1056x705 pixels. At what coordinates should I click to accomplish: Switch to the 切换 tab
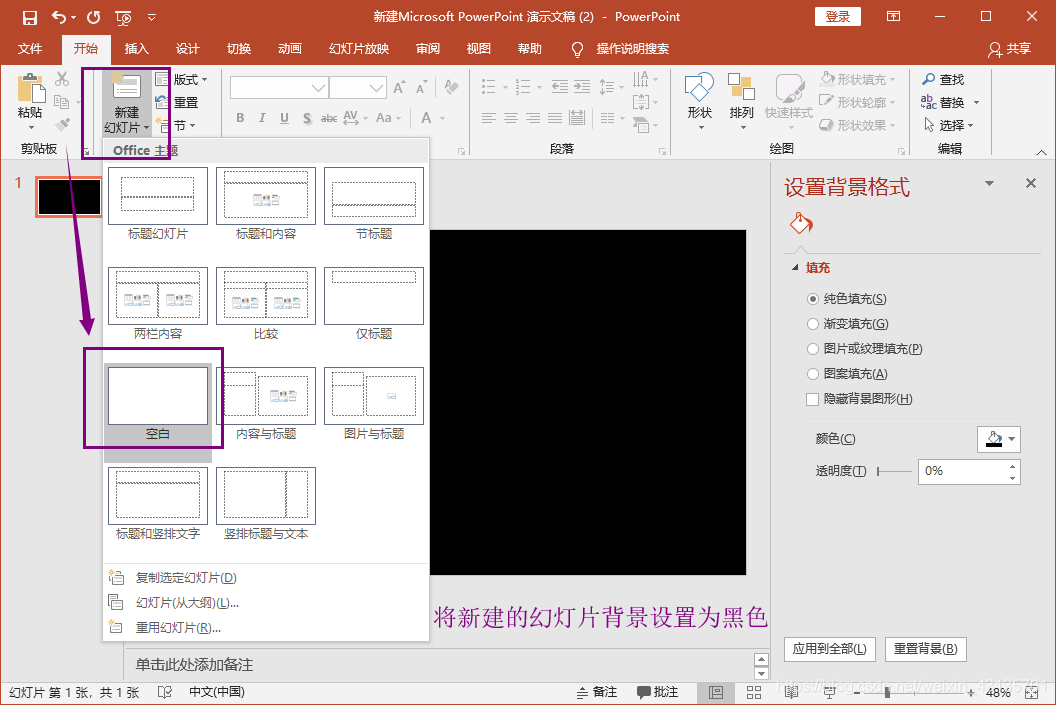coord(238,48)
